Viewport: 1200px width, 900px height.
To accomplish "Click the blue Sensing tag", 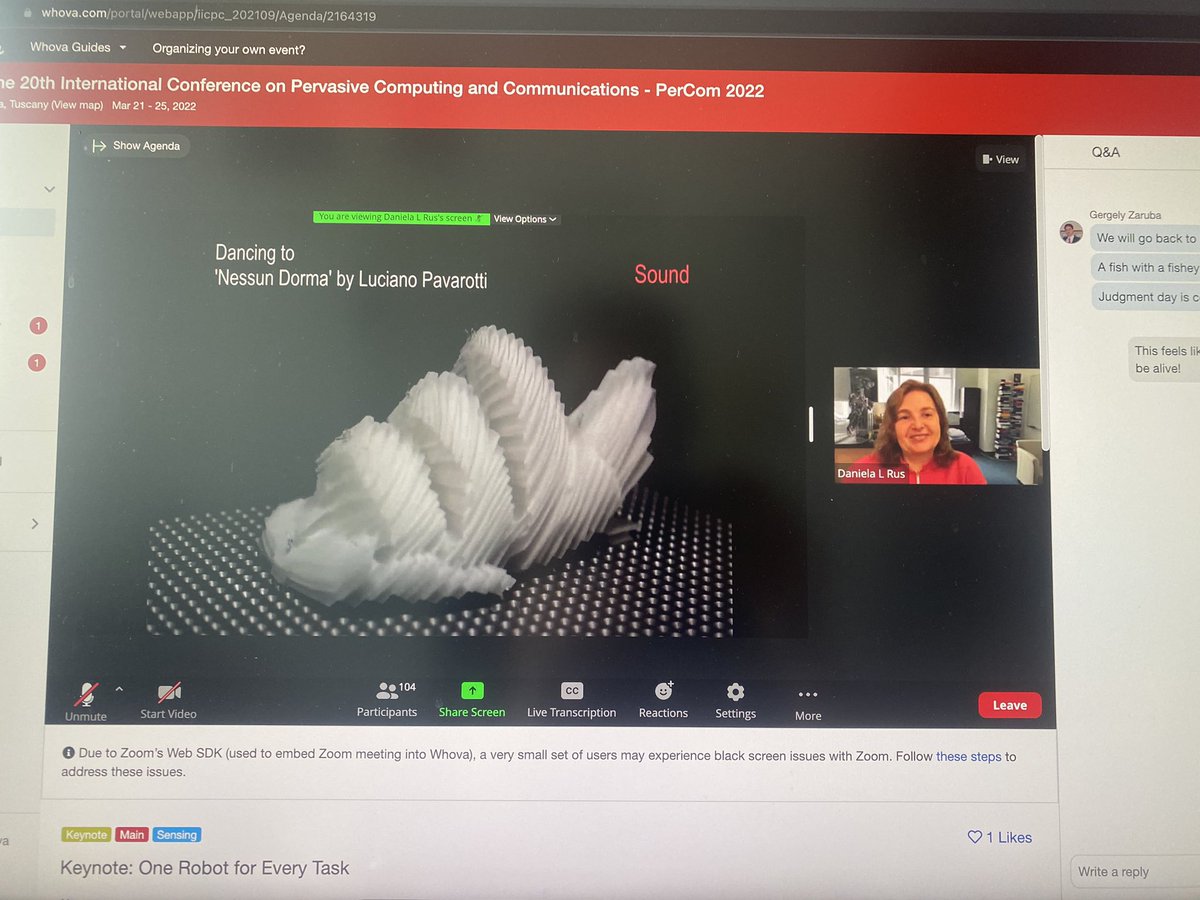I will (176, 834).
